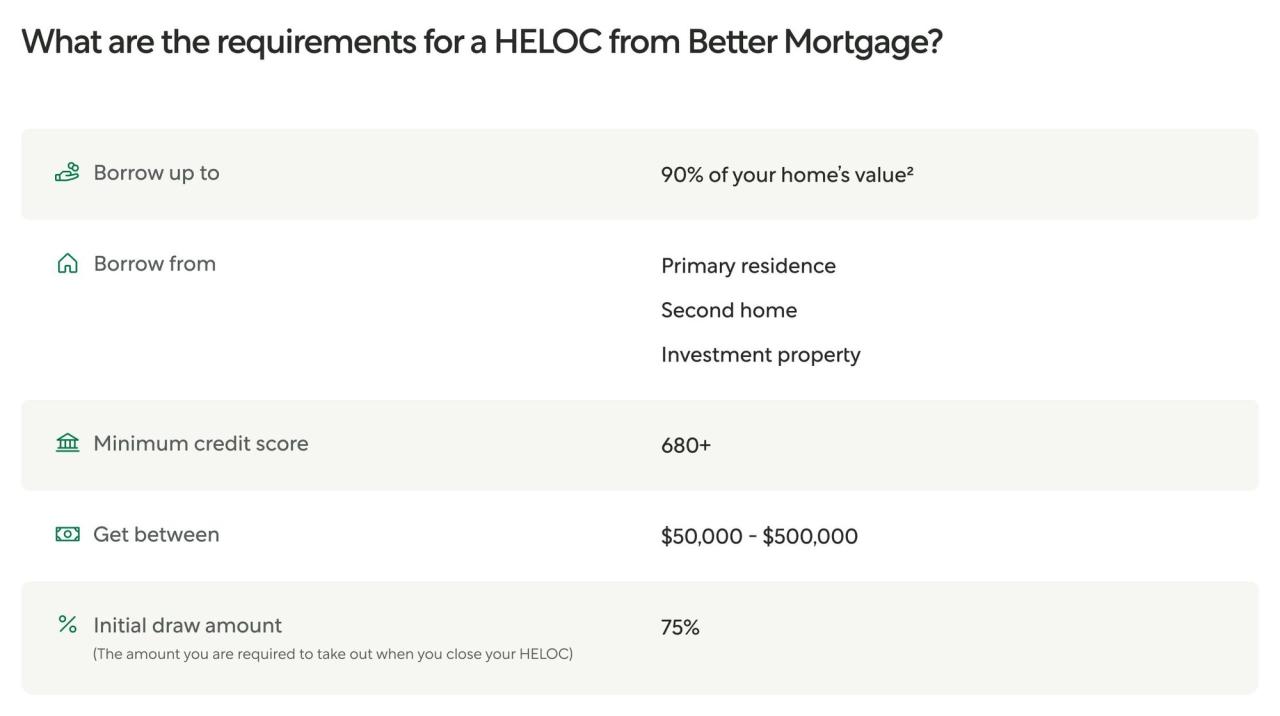Click the "90% of your home's value" text
The width and height of the screenshot is (1280, 716).
tap(783, 175)
